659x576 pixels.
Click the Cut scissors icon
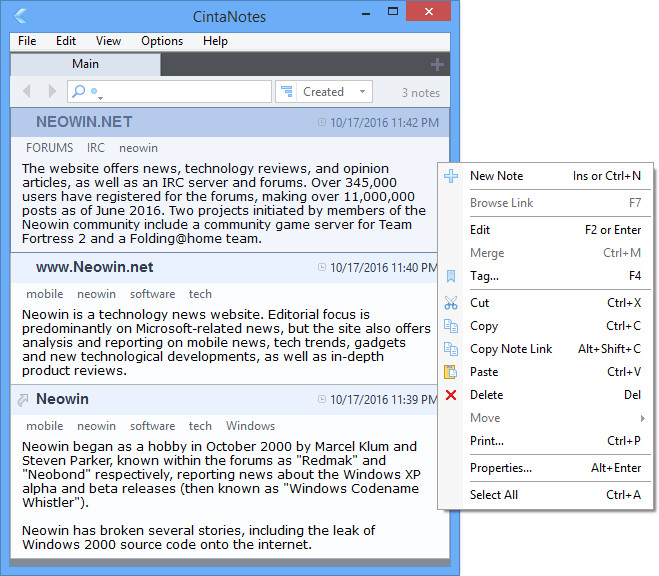click(x=451, y=303)
